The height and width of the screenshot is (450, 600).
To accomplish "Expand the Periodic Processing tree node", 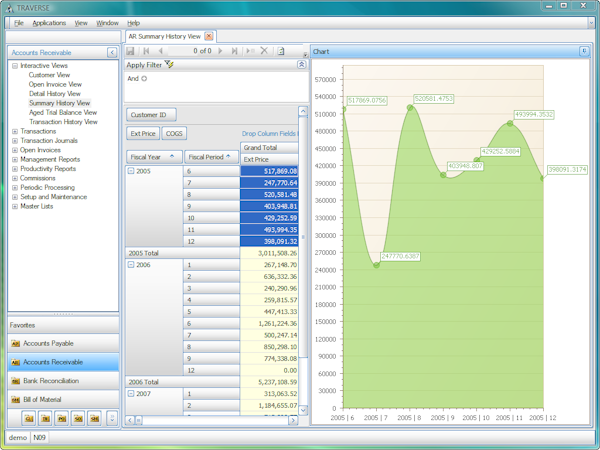I will click(x=15, y=188).
